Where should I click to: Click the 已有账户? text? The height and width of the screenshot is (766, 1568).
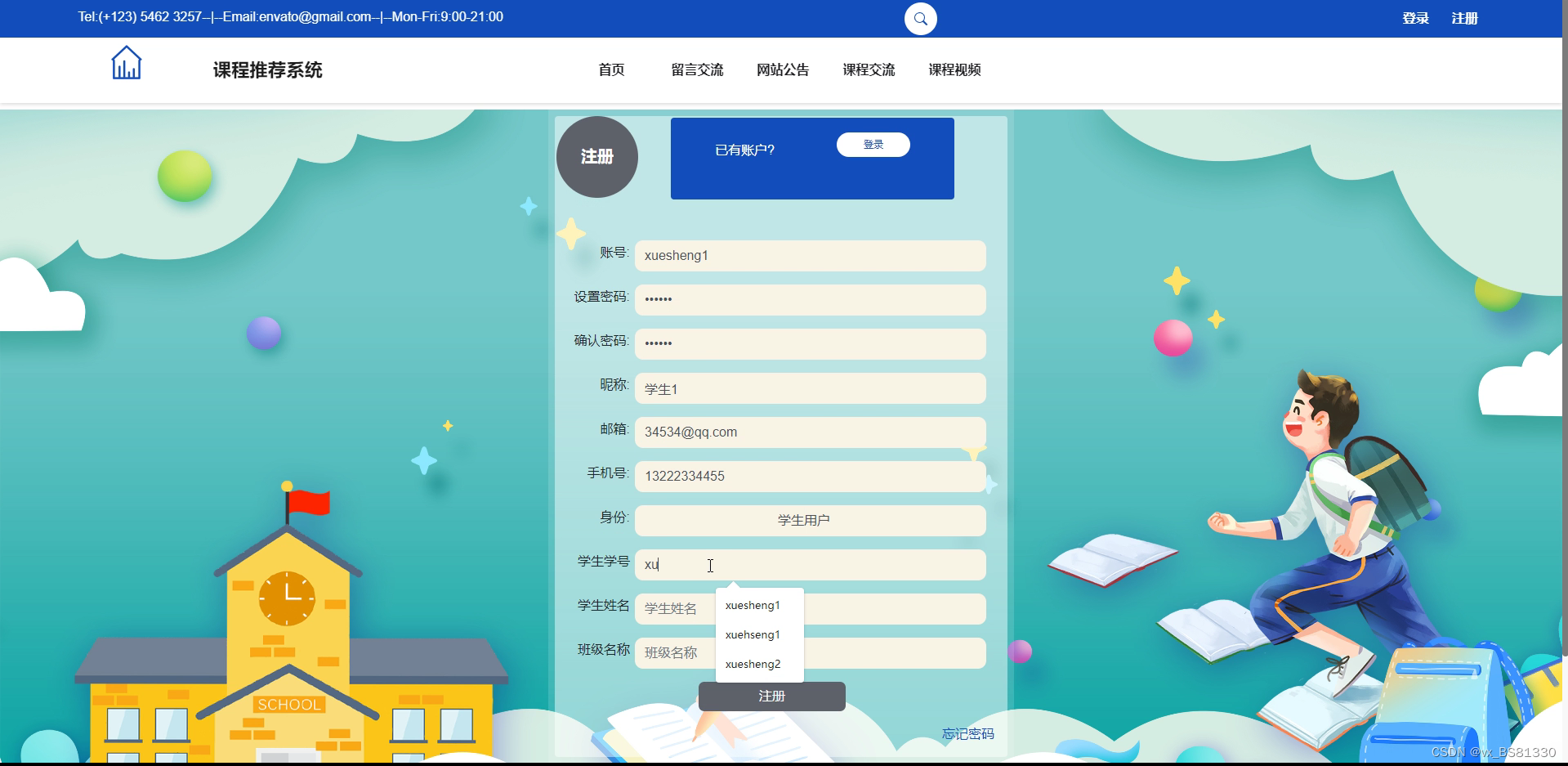click(x=744, y=150)
